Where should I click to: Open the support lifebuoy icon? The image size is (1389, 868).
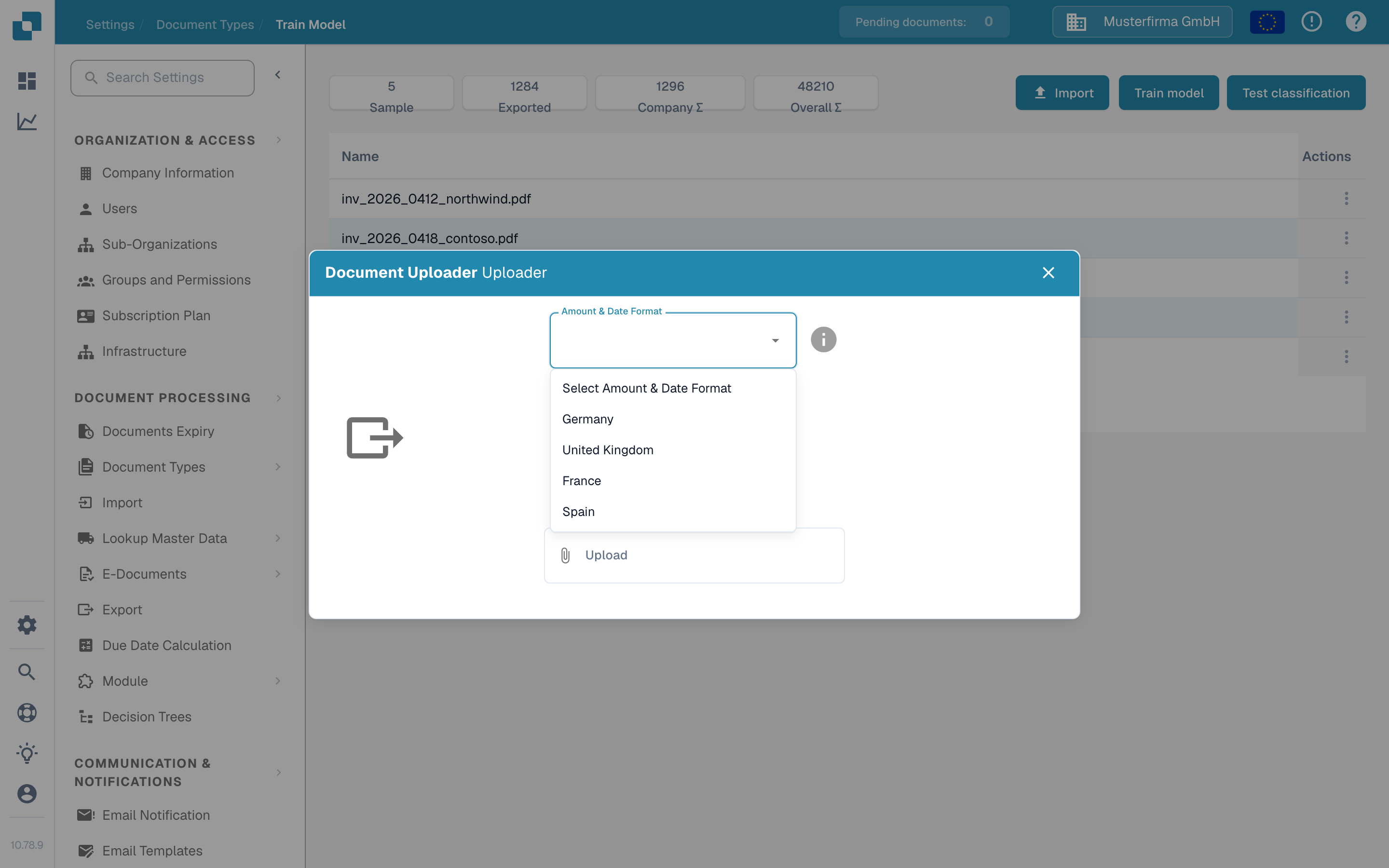[27, 712]
